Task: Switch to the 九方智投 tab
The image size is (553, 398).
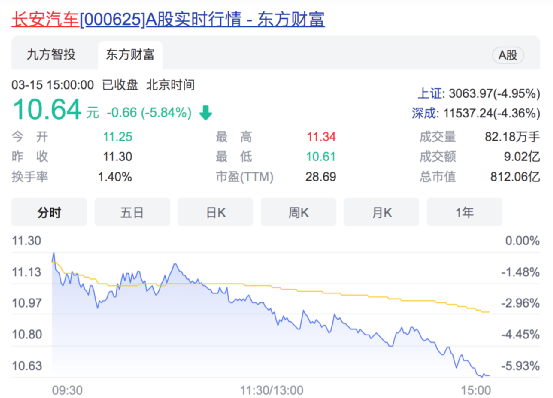Action: tap(51, 55)
